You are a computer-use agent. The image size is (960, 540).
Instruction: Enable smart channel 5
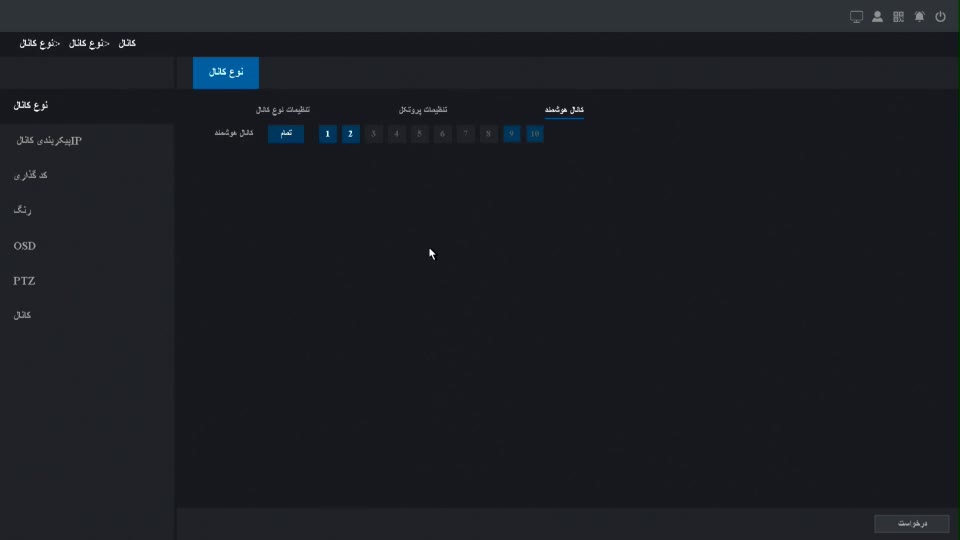click(x=420, y=134)
